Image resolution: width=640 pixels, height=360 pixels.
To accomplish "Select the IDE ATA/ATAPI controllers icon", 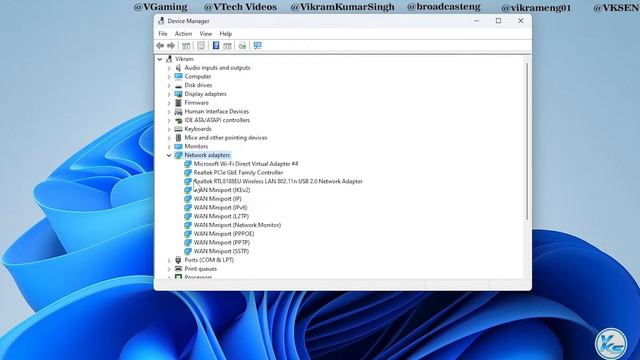I will [178, 120].
